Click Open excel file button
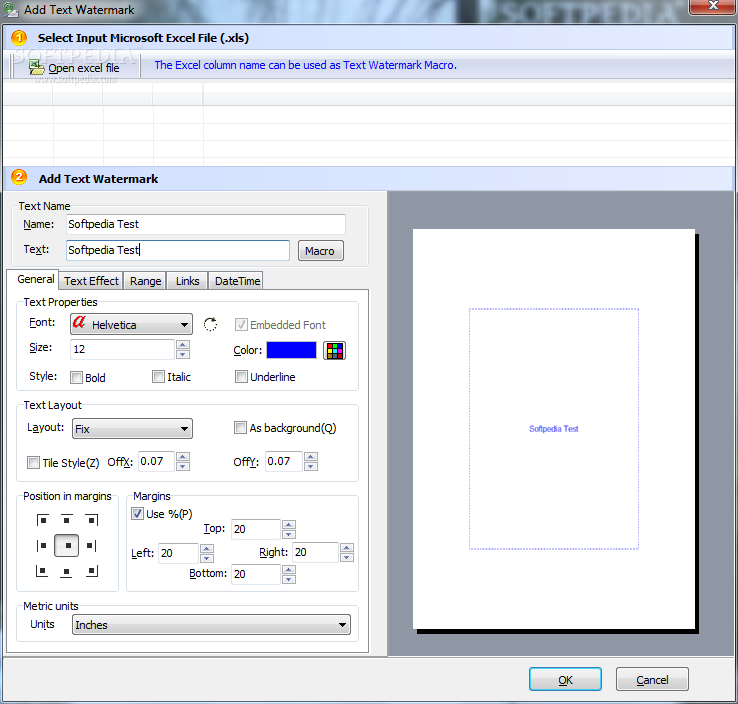The height and width of the screenshot is (704, 738). (x=75, y=68)
